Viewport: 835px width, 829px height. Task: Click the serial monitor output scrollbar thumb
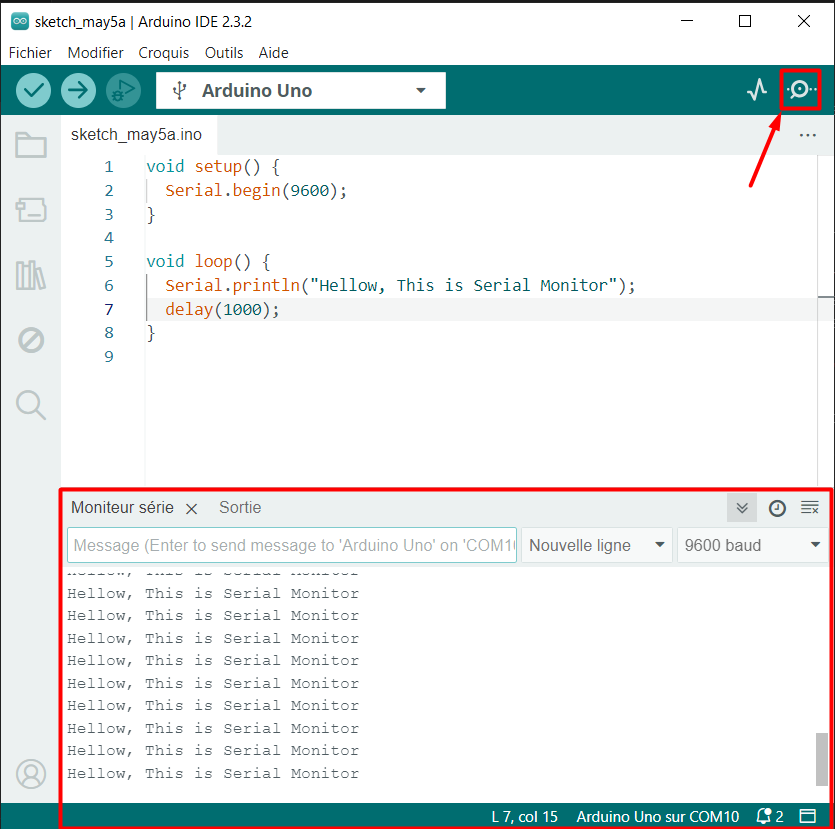click(822, 759)
